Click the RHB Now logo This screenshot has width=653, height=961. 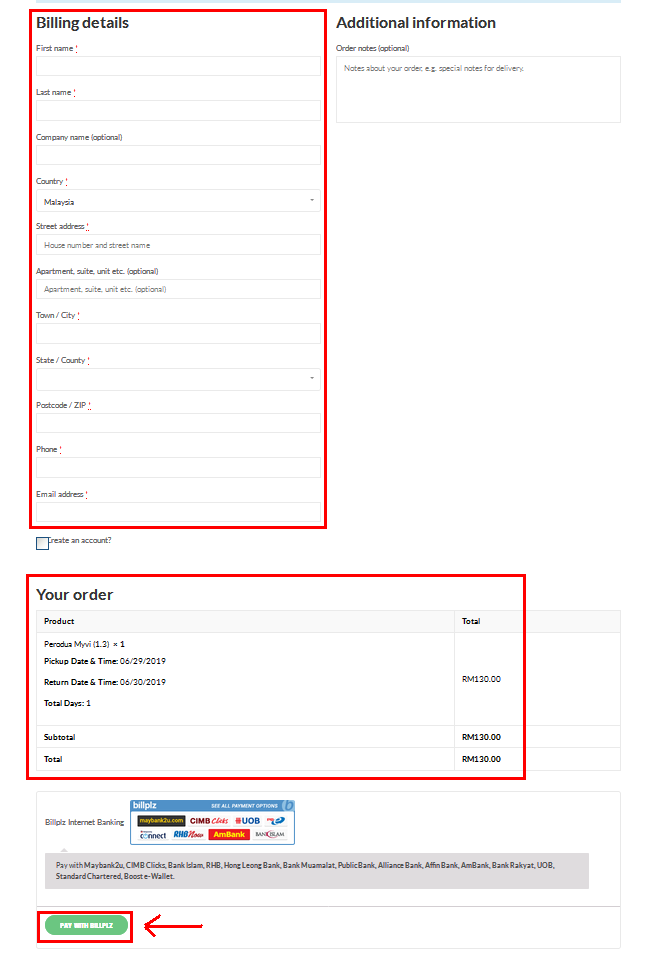click(188, 834)
